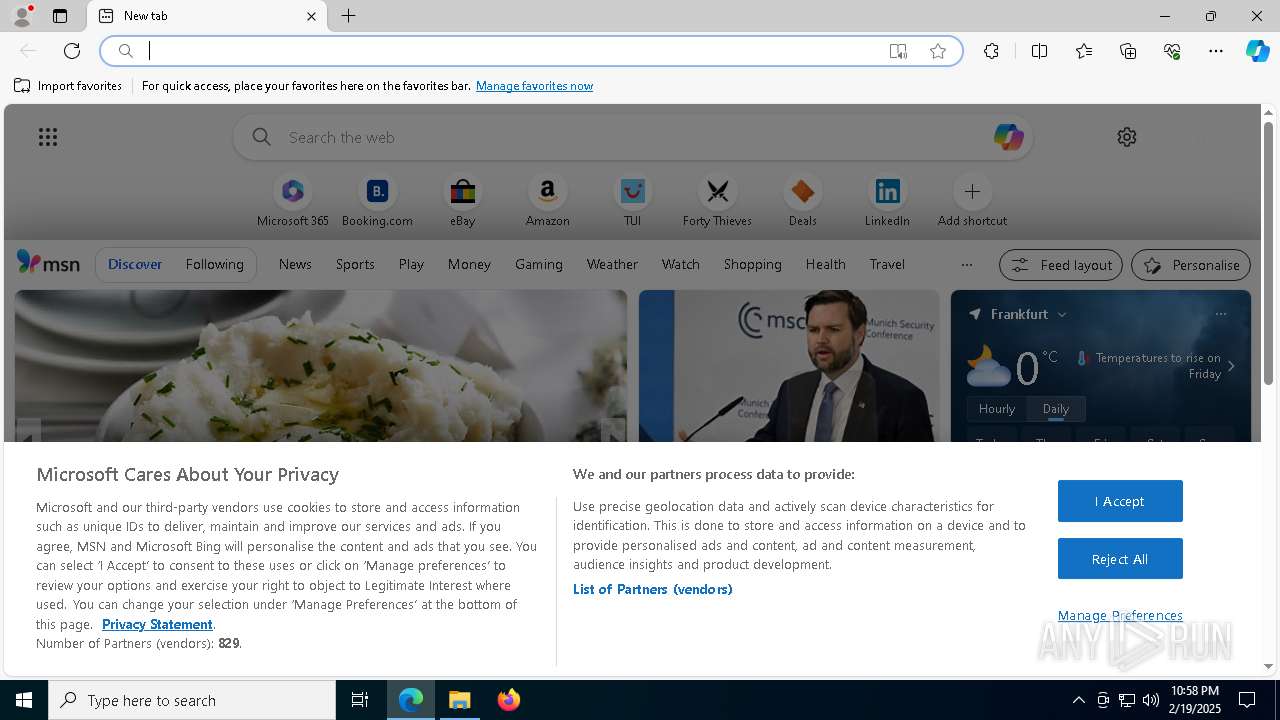Screen dimensions: 1280x720
Task: Add this page to favorites star
Action: point(938,51)
